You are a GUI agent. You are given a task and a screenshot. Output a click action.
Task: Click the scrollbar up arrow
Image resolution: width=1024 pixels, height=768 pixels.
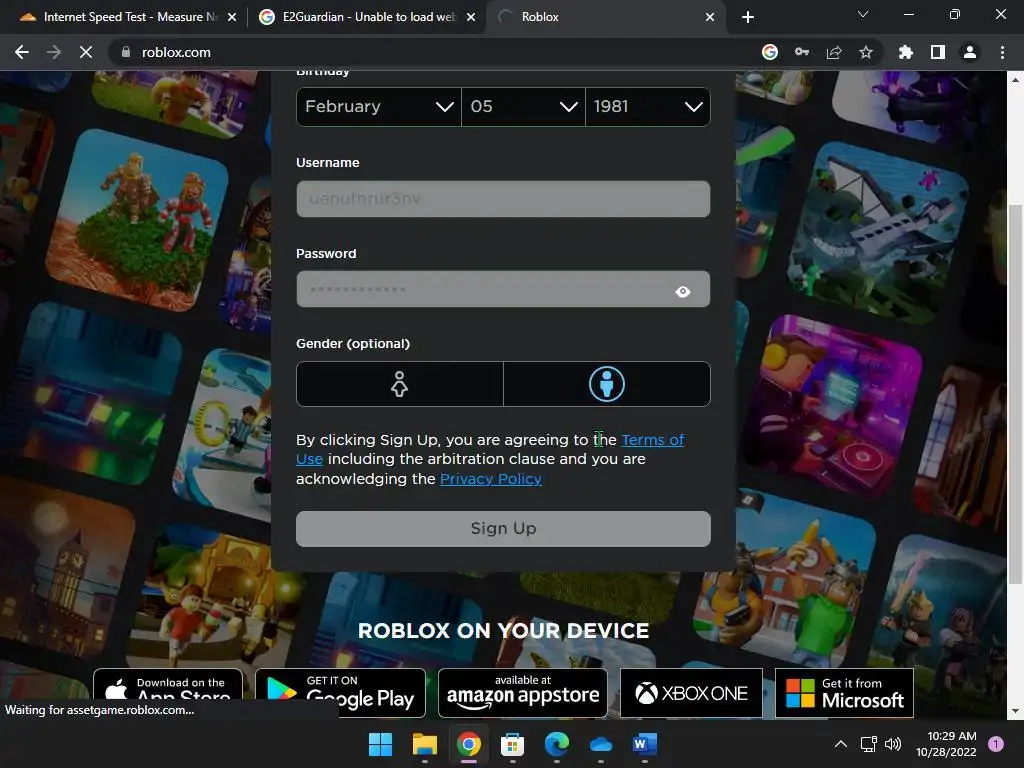pyautogui.click(x=1015, y=79)
